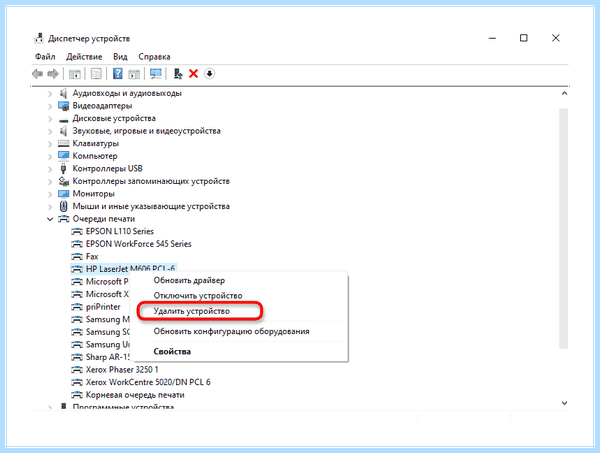The width and height of the screenshot is (600, 453).
Task: Click the mouse icon beside Мыши и иные указывающие устройства
Action: 63,206
